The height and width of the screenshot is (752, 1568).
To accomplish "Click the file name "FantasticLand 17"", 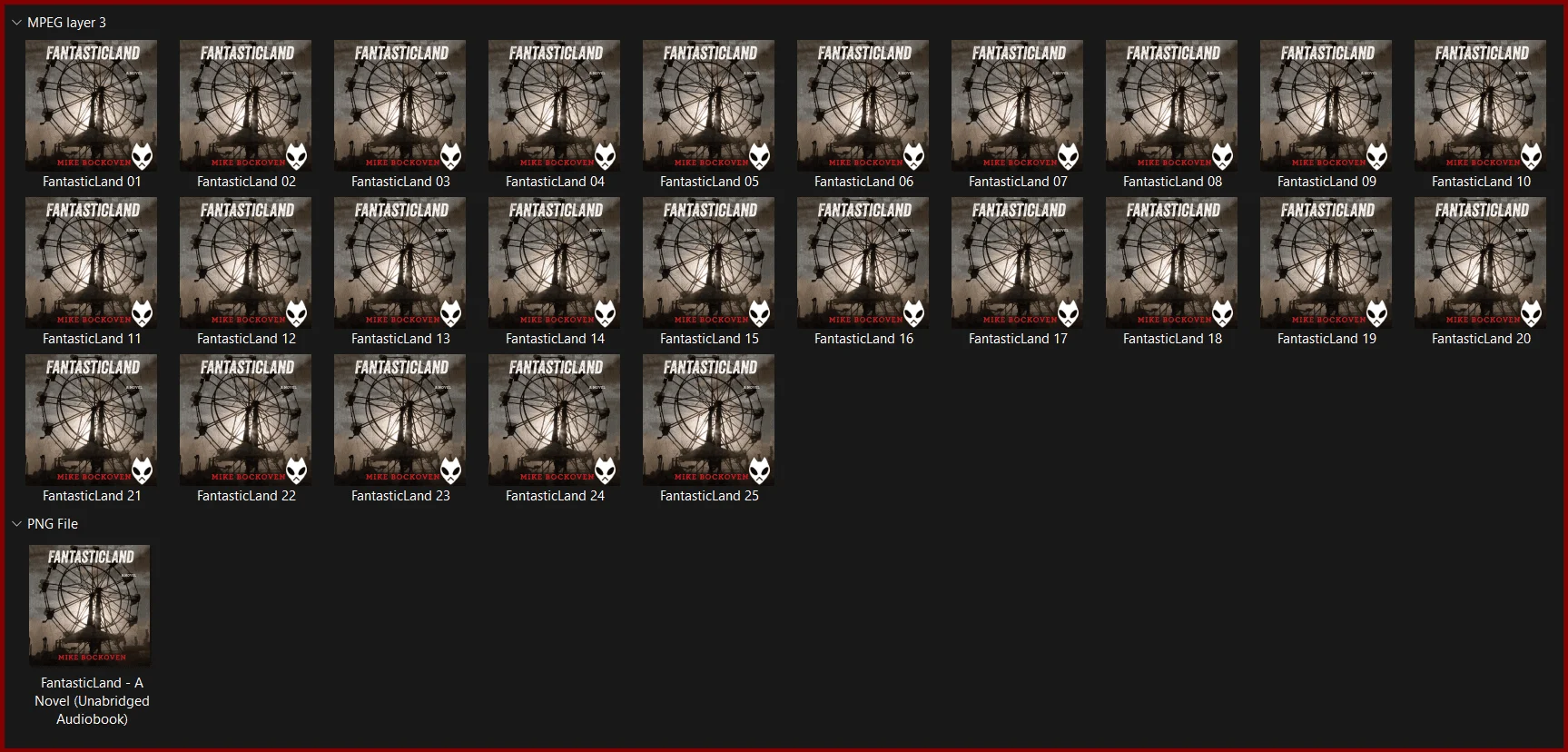I will click(x=1018, y=339).
